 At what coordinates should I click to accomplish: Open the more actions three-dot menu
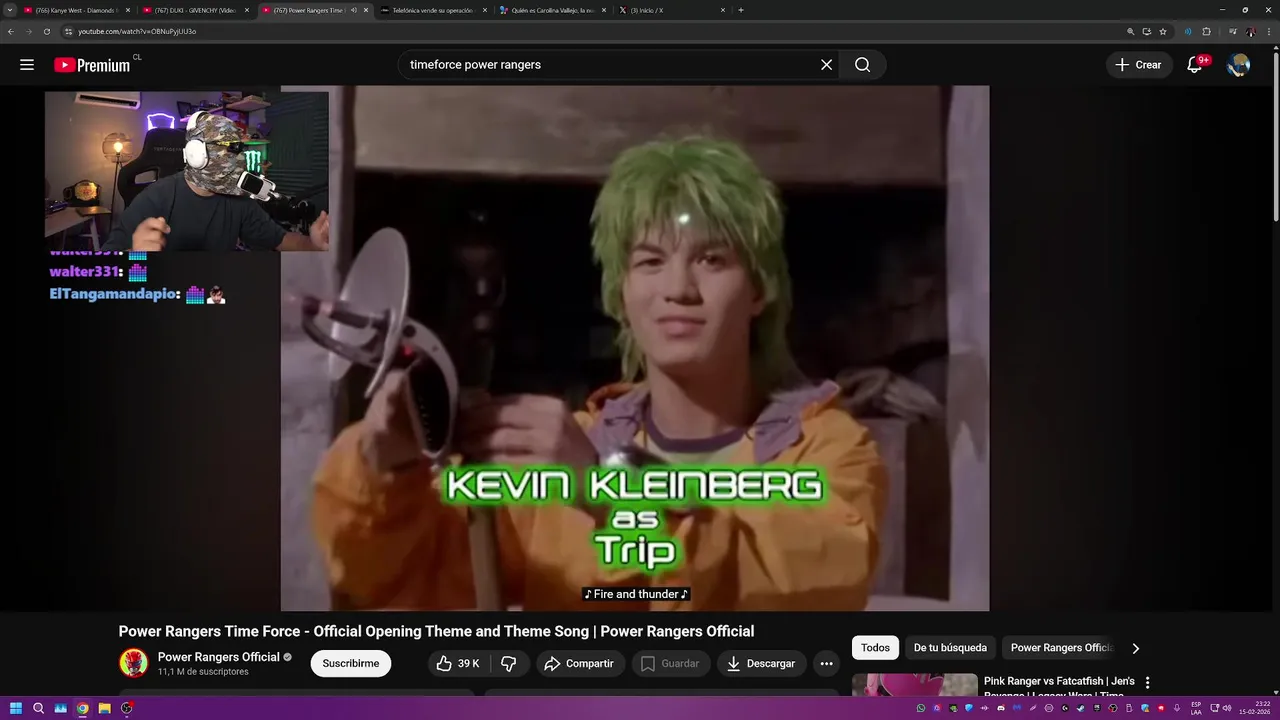[826, 663]
